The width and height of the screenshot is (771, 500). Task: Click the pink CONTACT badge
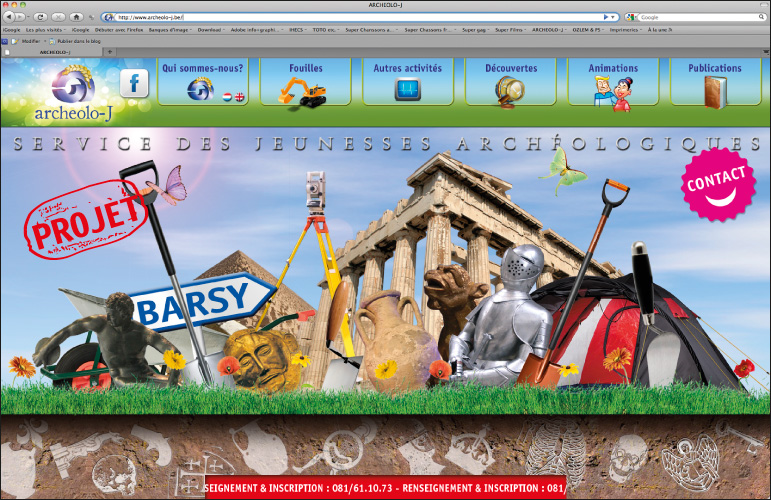718,184
